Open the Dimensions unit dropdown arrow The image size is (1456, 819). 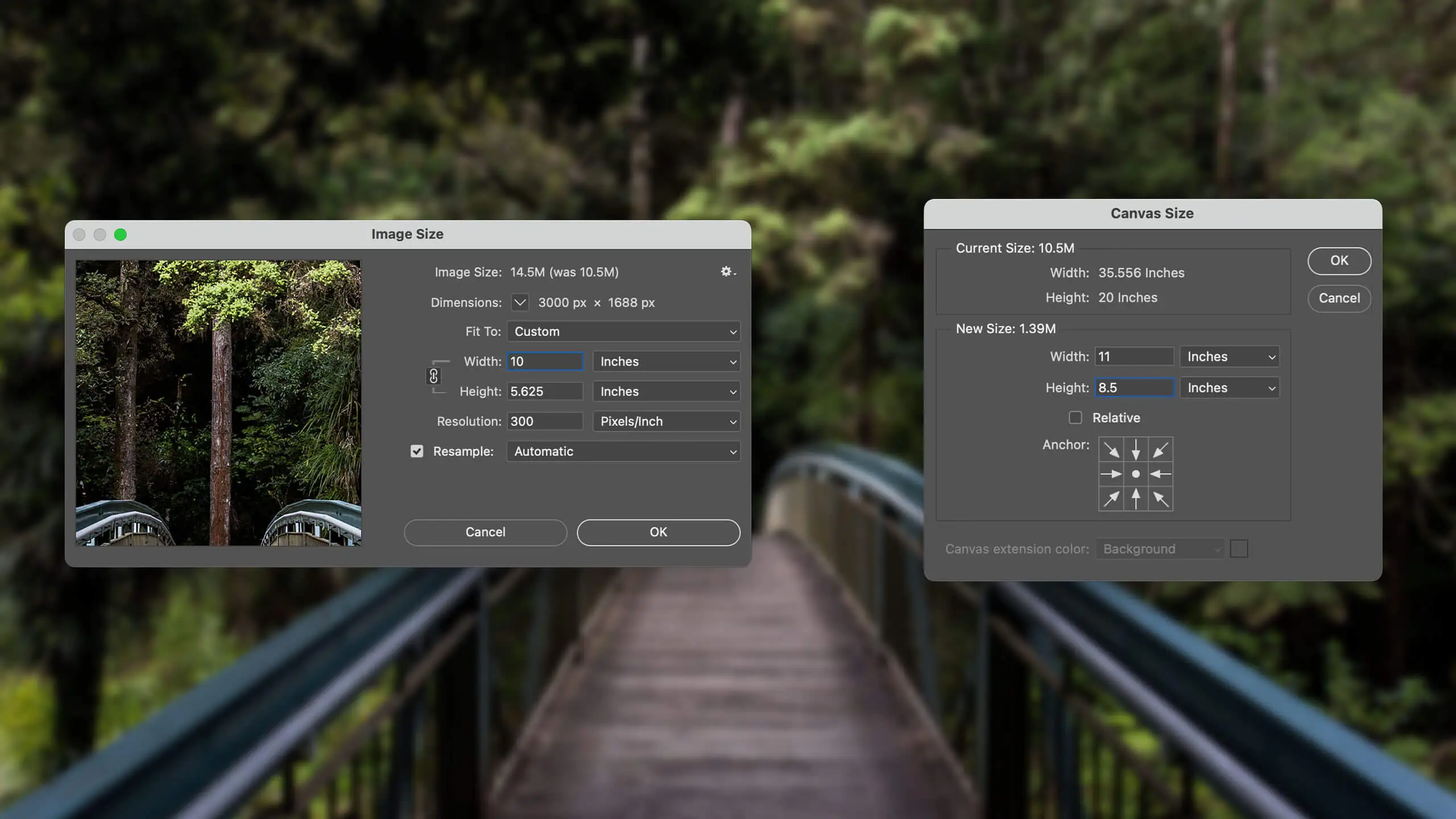point(520,302)
